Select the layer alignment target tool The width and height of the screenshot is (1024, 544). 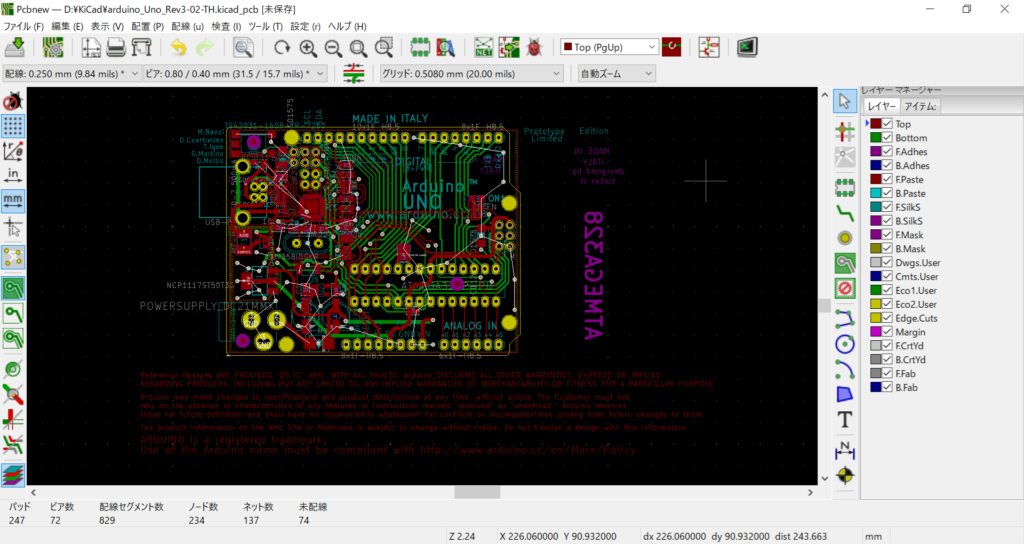[845, 475]
